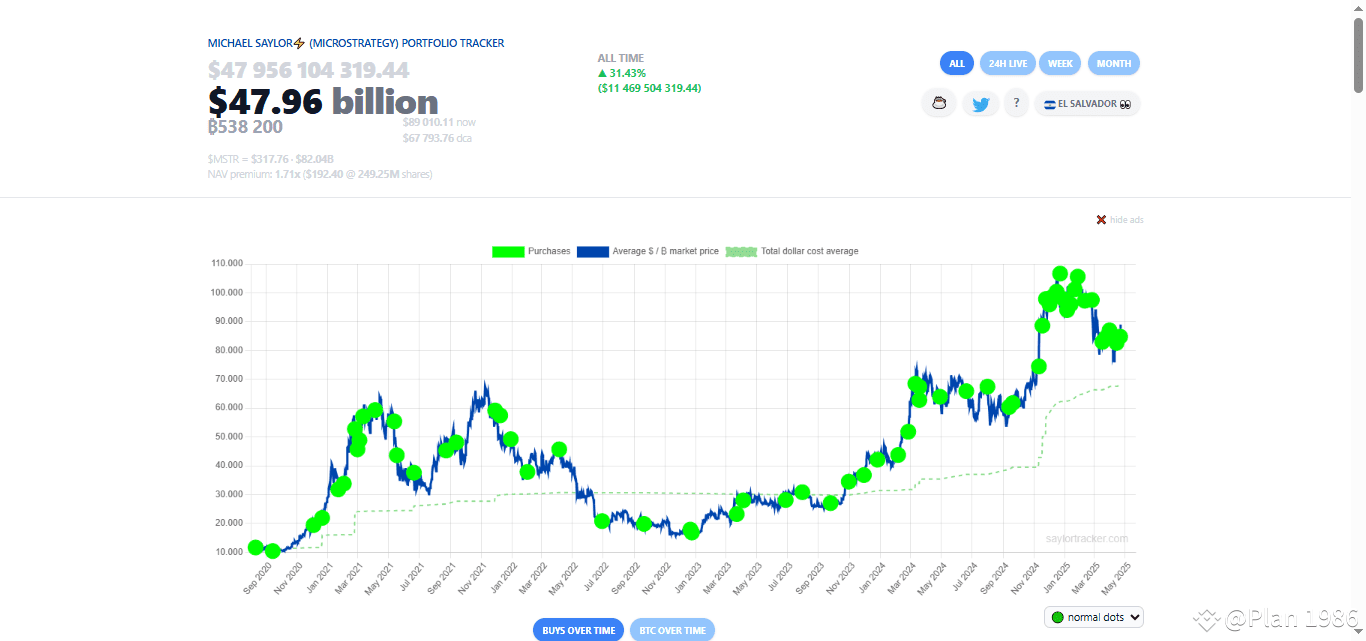Click the coffee cup donation icon

click(938, 103)
